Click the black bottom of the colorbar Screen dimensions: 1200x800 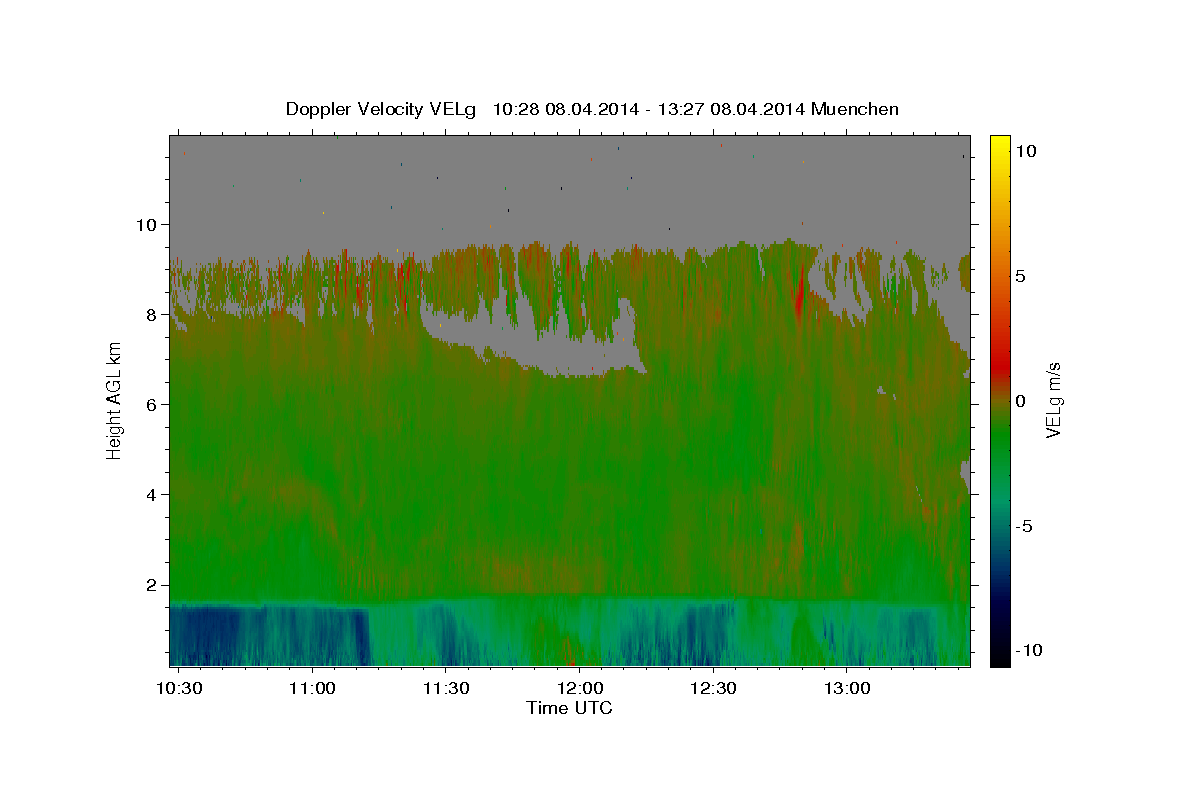pyautogui.click(x=1000, y=655)
